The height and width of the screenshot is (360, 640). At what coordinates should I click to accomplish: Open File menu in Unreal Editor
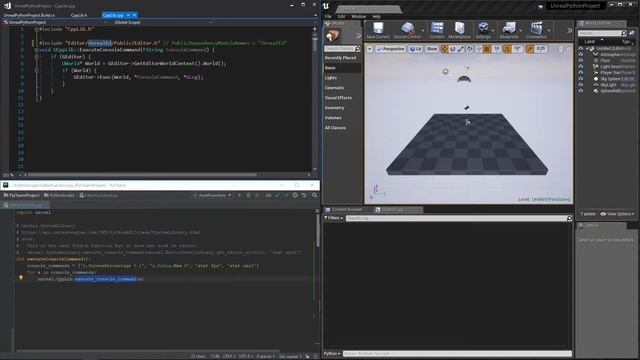click(x=328, y=17)
